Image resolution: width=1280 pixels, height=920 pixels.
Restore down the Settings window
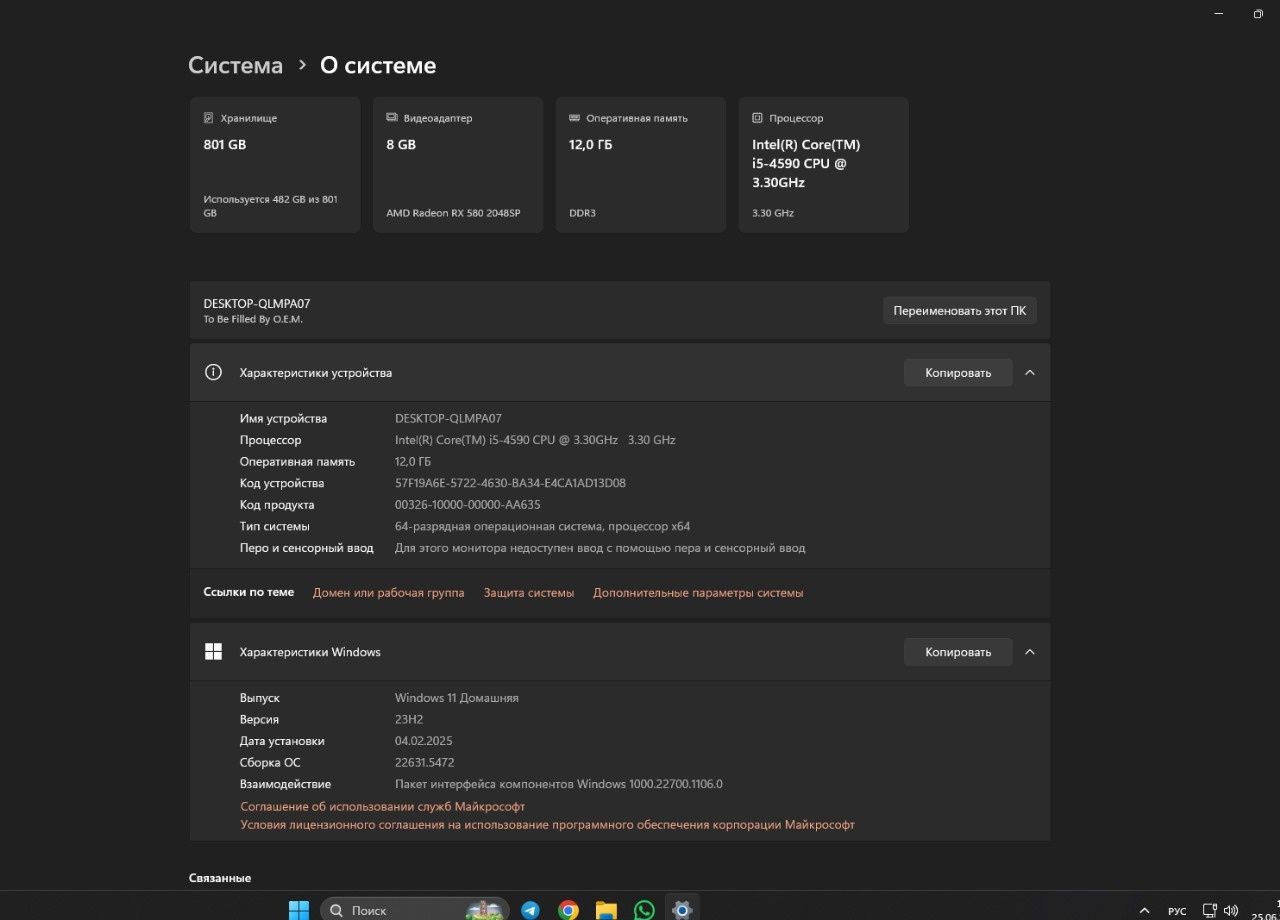click(x=1258, y=14)
